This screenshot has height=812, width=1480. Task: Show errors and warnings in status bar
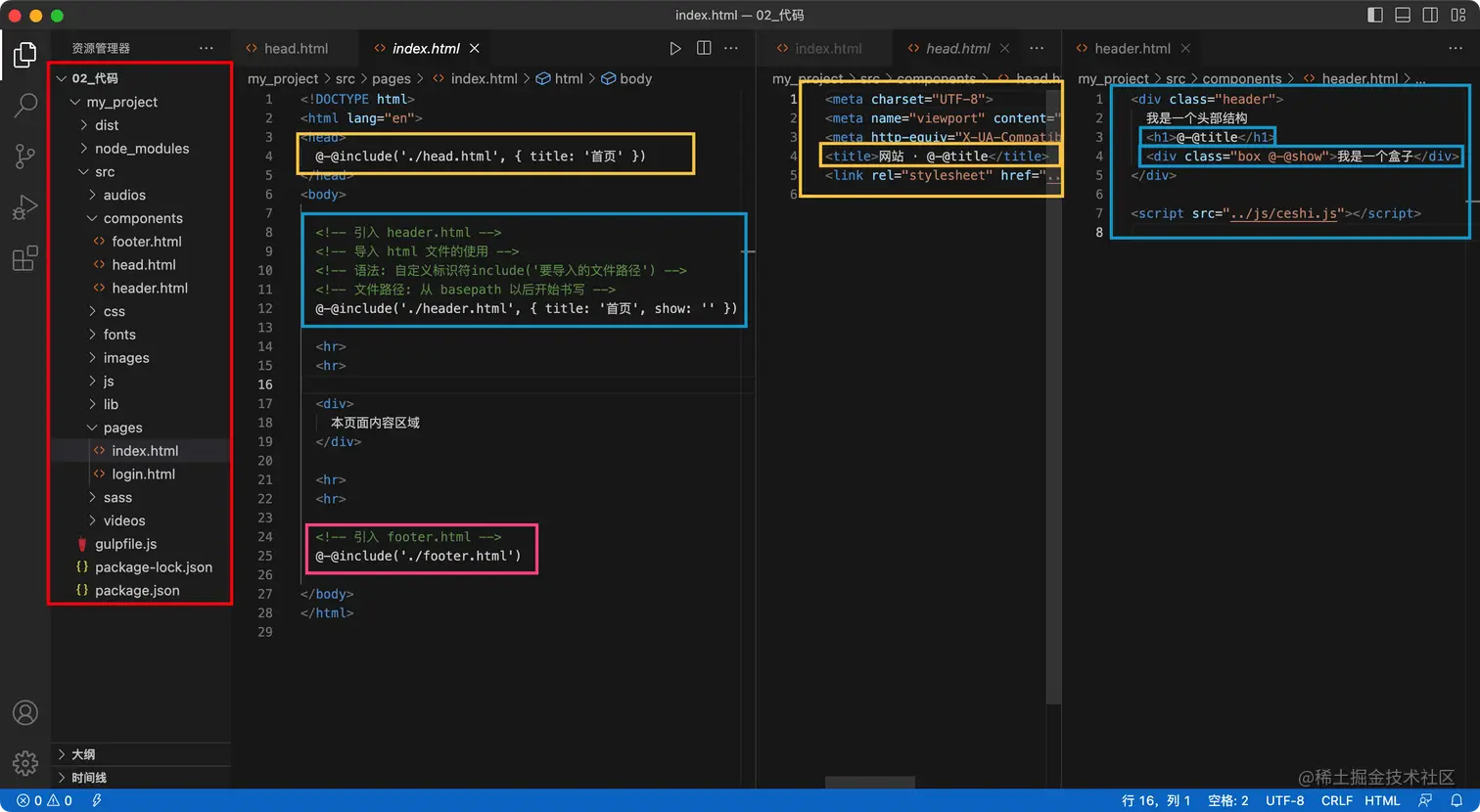pos(44,800)
